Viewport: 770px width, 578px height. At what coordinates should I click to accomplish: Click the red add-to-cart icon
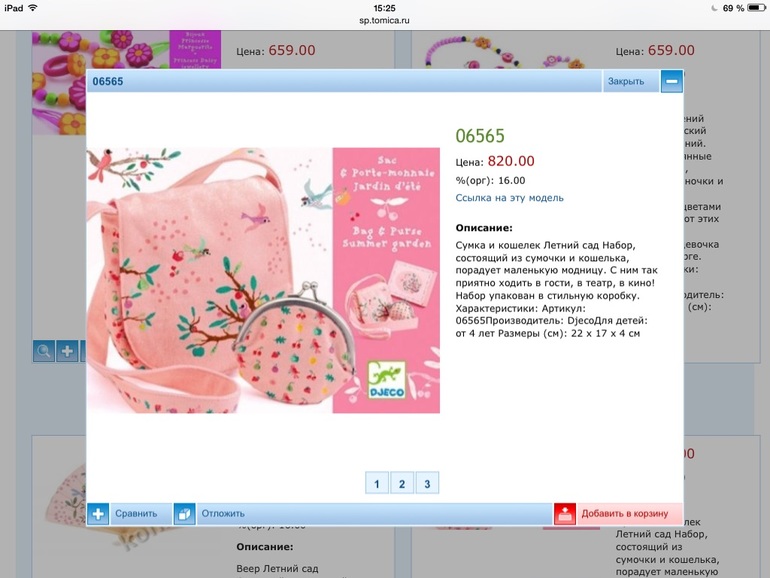pyautogui.click(x=565, y=514)
